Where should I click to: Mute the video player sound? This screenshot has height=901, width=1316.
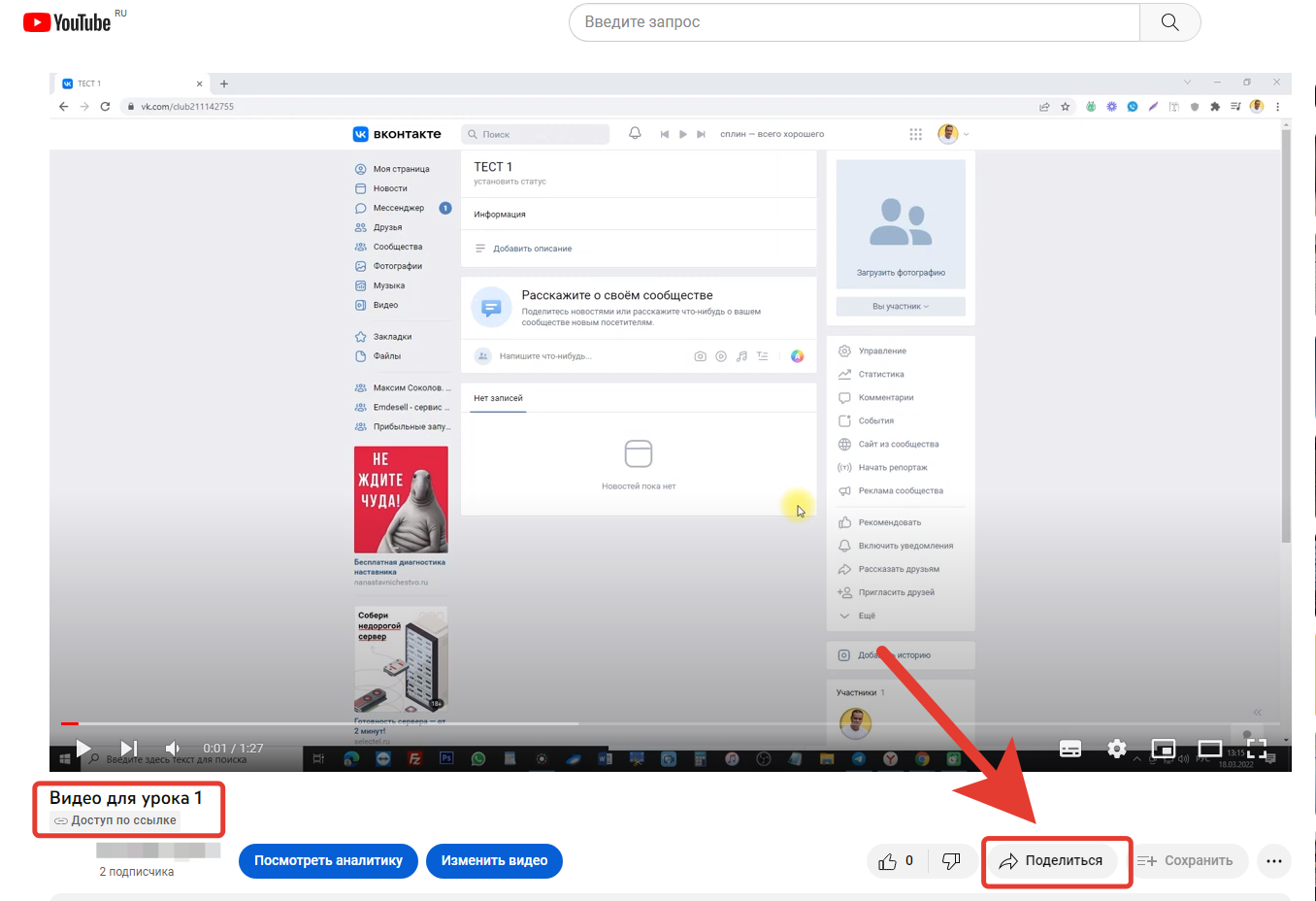(173, 749)
